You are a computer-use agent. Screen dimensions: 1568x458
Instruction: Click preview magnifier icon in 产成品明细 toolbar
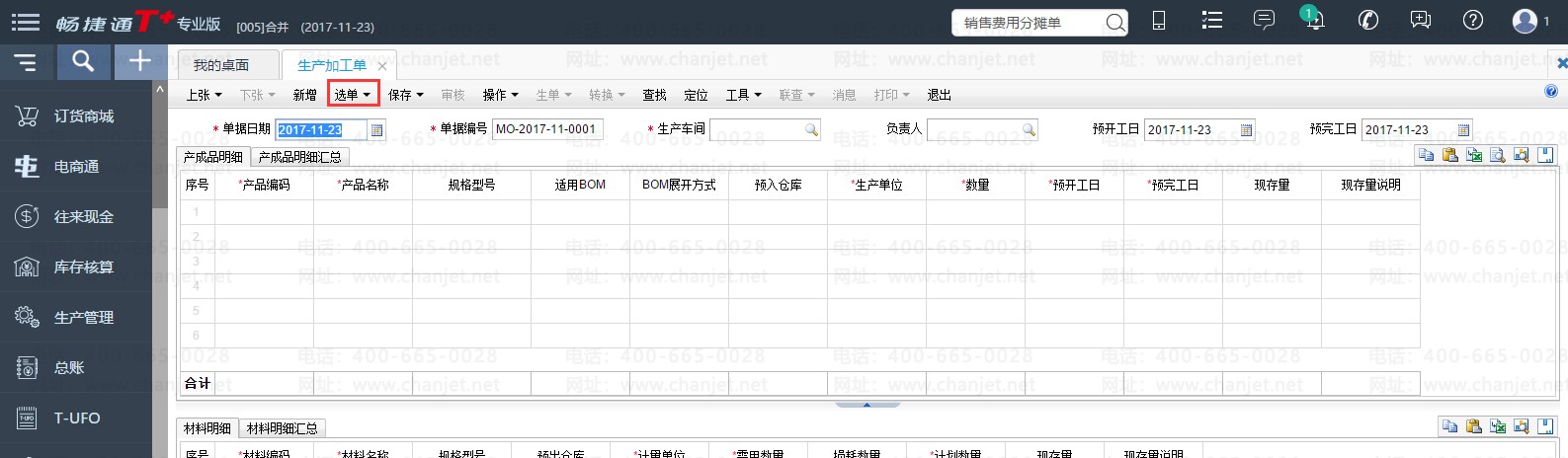[x=1498, y=155]
